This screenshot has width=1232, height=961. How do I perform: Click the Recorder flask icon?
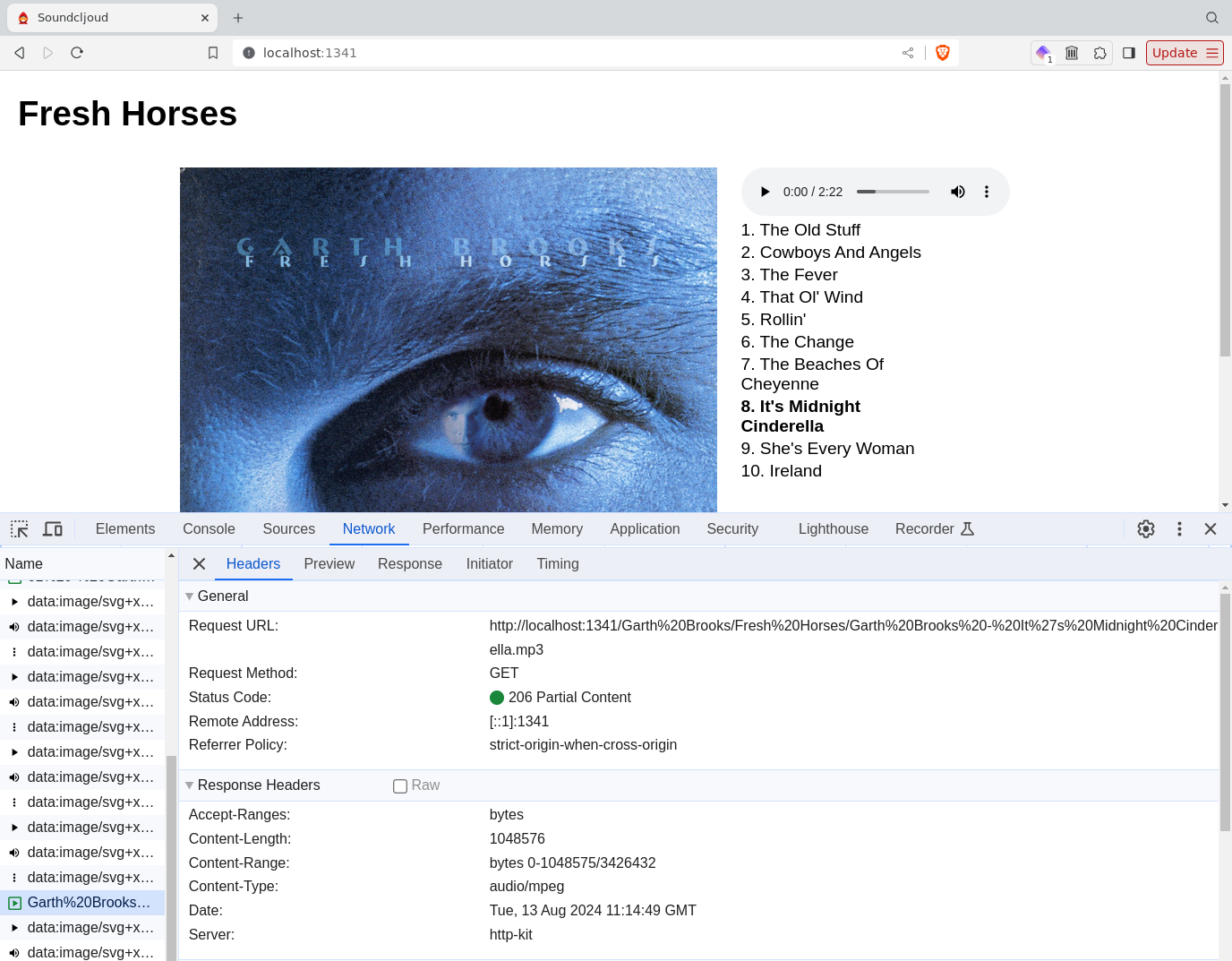click(967, 529)
